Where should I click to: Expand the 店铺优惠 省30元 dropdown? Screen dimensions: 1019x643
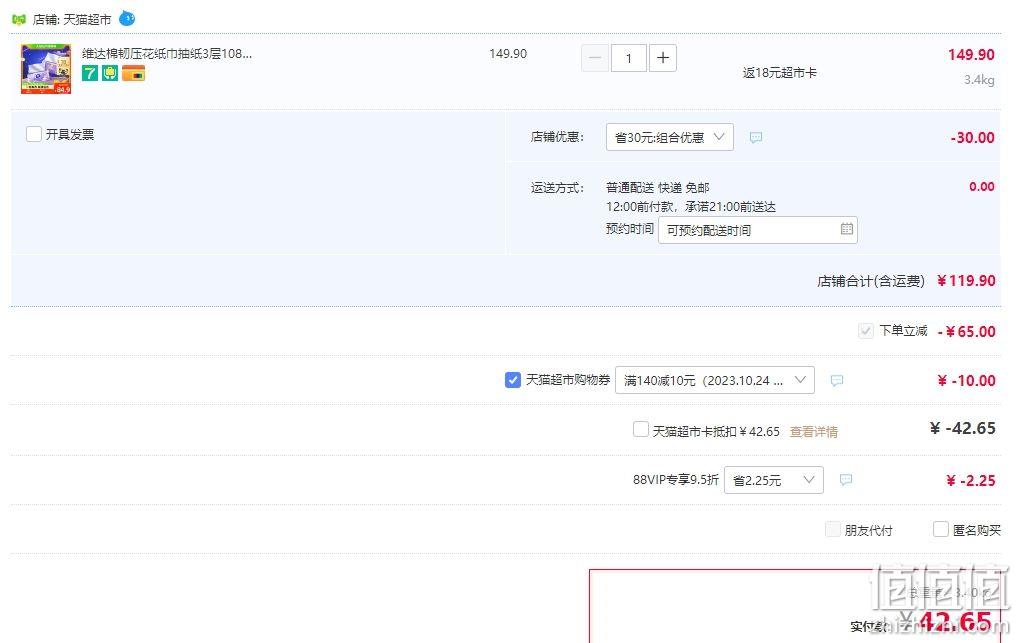(x=669, y=137)
